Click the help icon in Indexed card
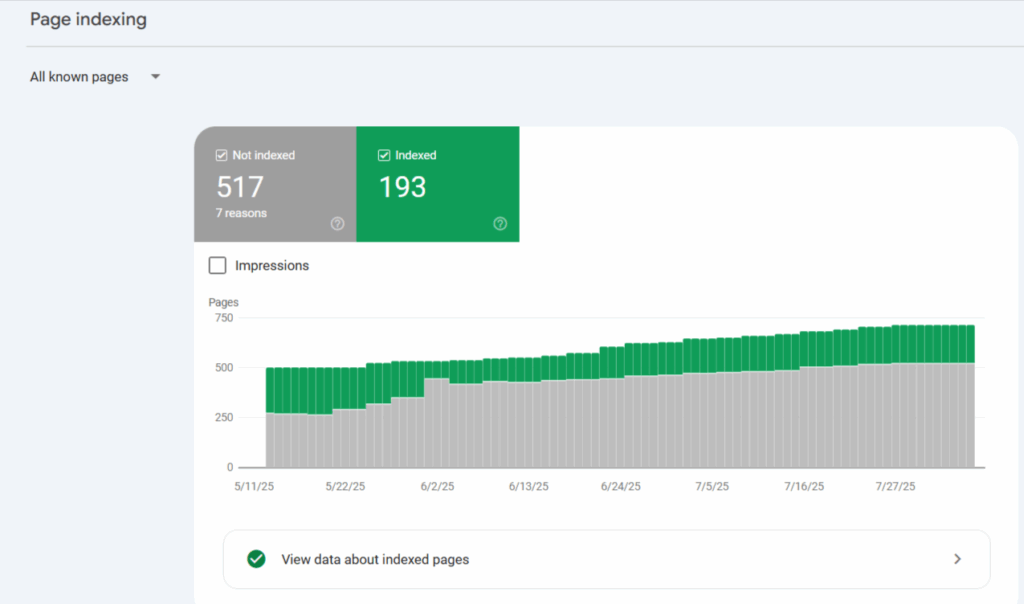 tap(500, 224)
